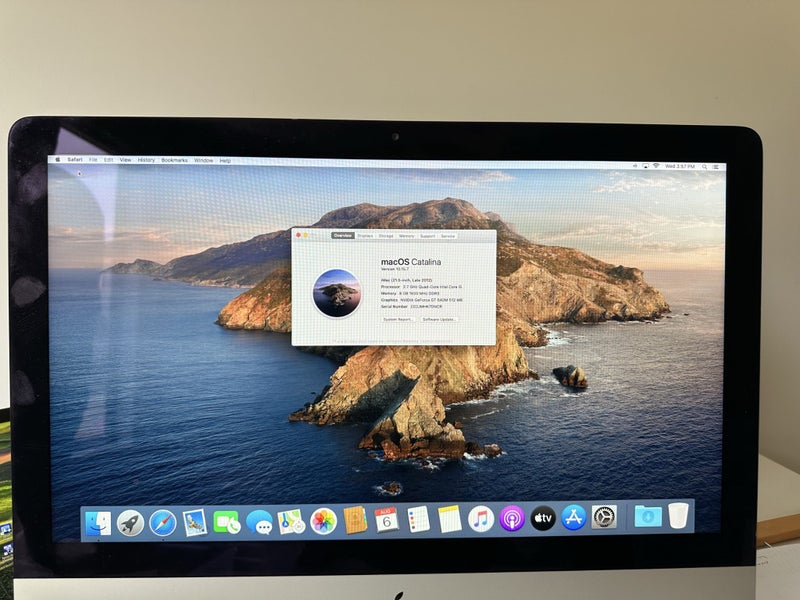The width and height of the screenshot is (800, 600).
Task: Open the Safari application menu
Action: tap(74, 160)
